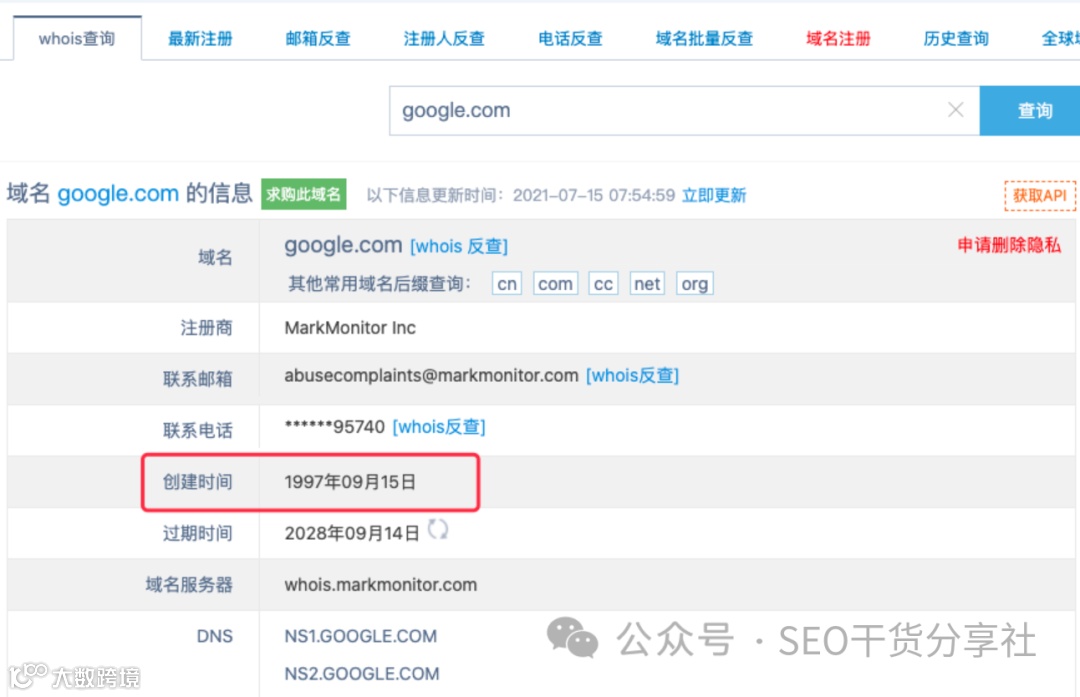Open the 电话反查 tab
The height and width of the screenshot is (697, 1080).
[x=570, y=39]
